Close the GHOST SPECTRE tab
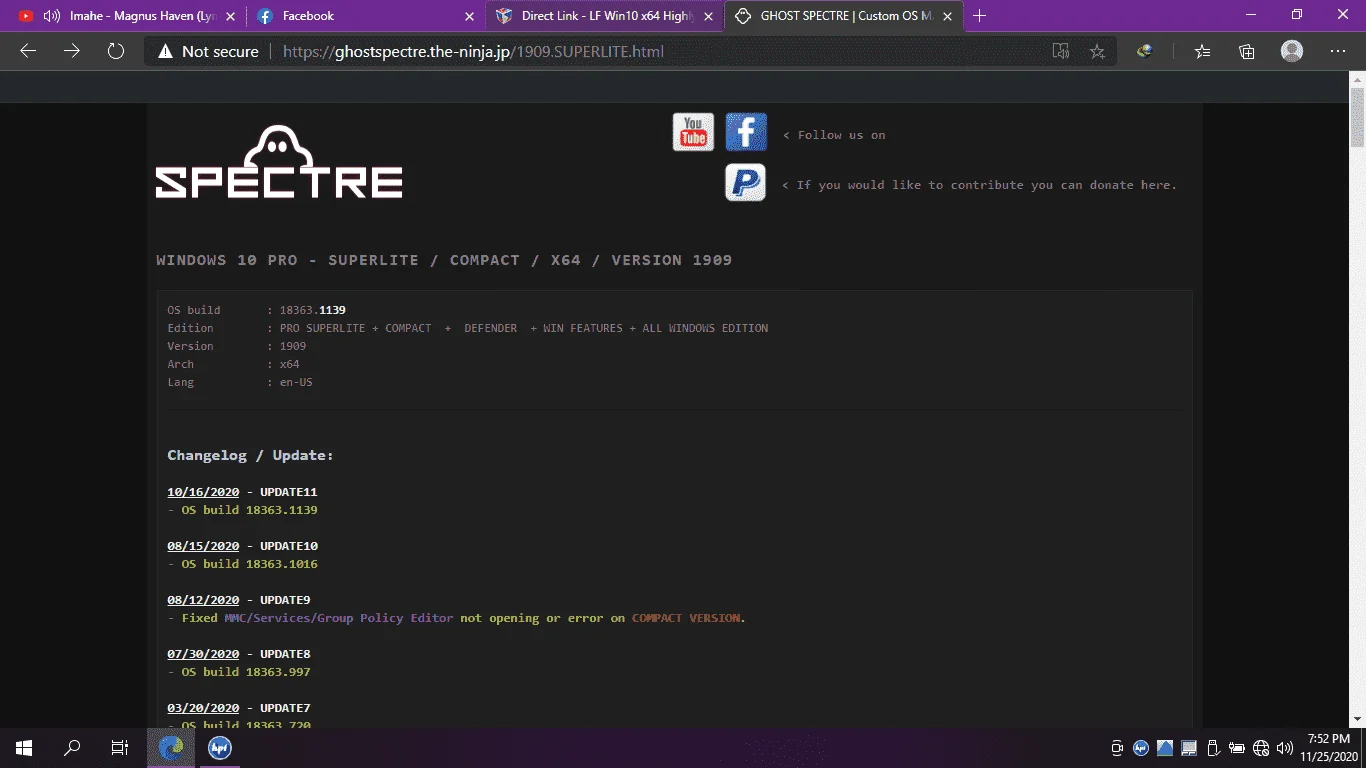 click(x=948, y=16)
